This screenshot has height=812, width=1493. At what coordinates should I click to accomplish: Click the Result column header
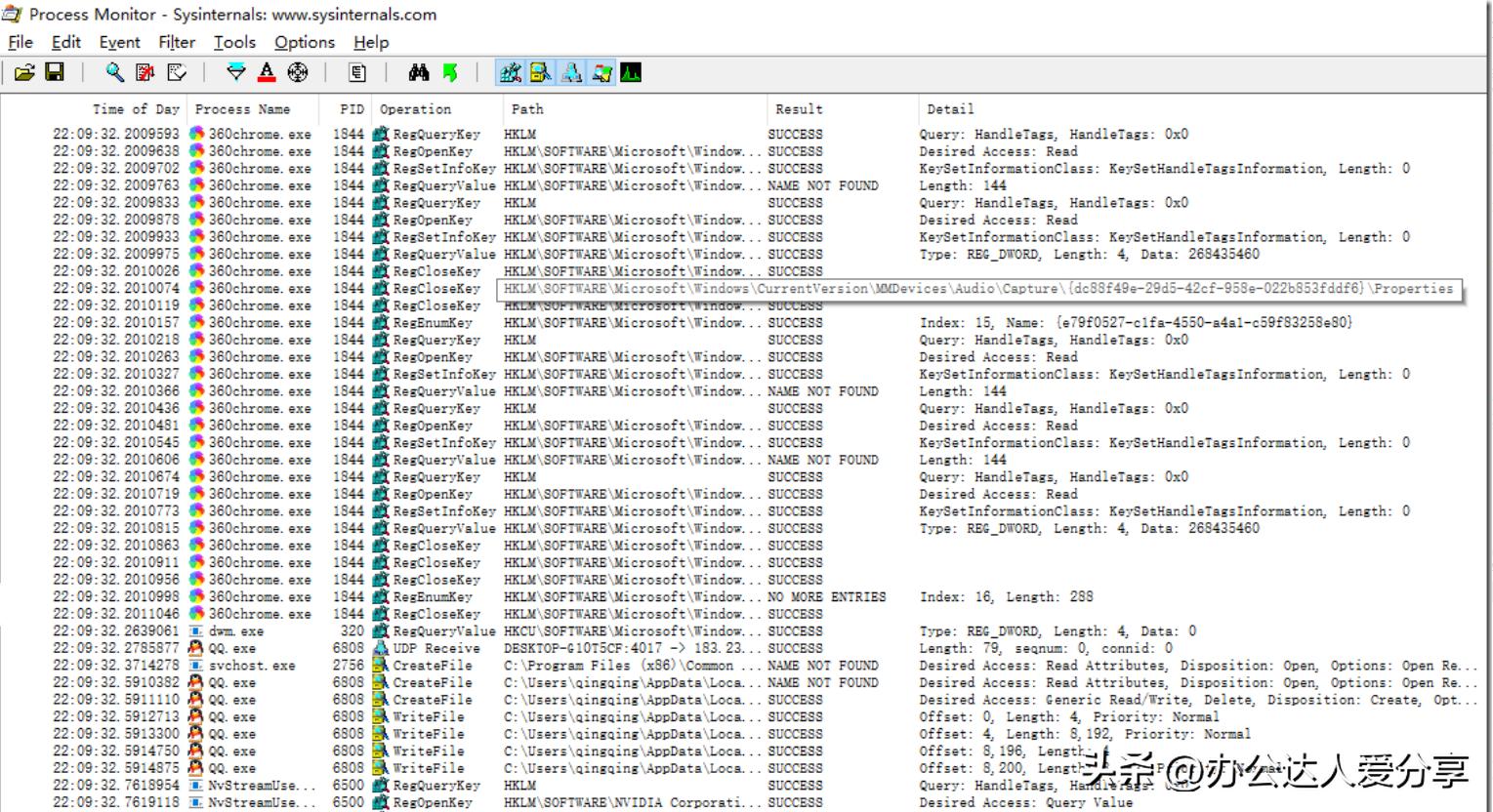(799, 109)
